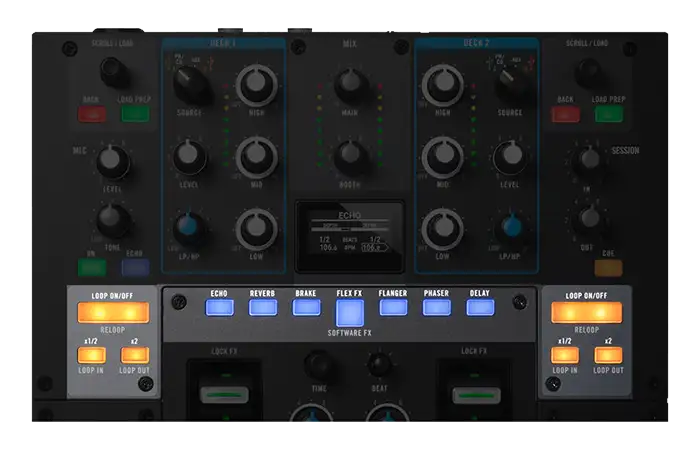Click the right side x1/2 loop button
The width and height of the screenshot is (700, 450).
(x=565, y=355)
